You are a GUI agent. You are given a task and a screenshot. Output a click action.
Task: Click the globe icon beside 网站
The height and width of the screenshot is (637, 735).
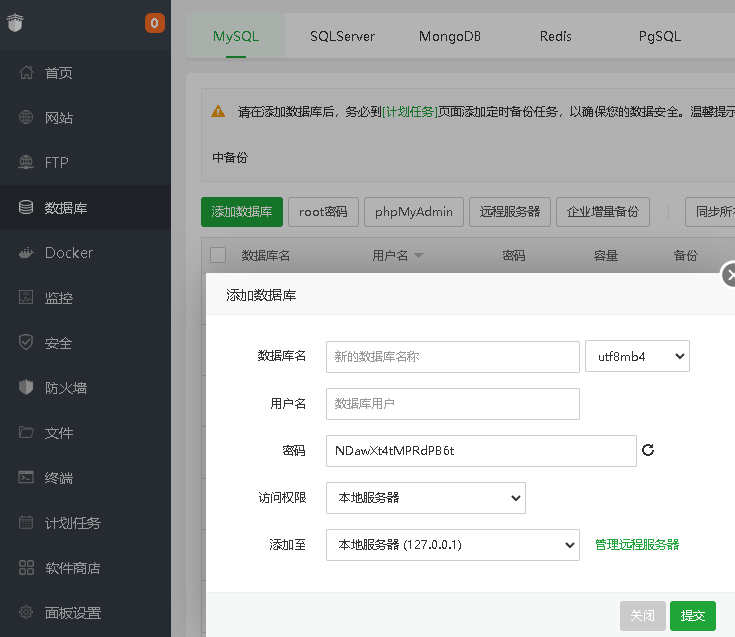pyautogui.click(x=26, y=117)
